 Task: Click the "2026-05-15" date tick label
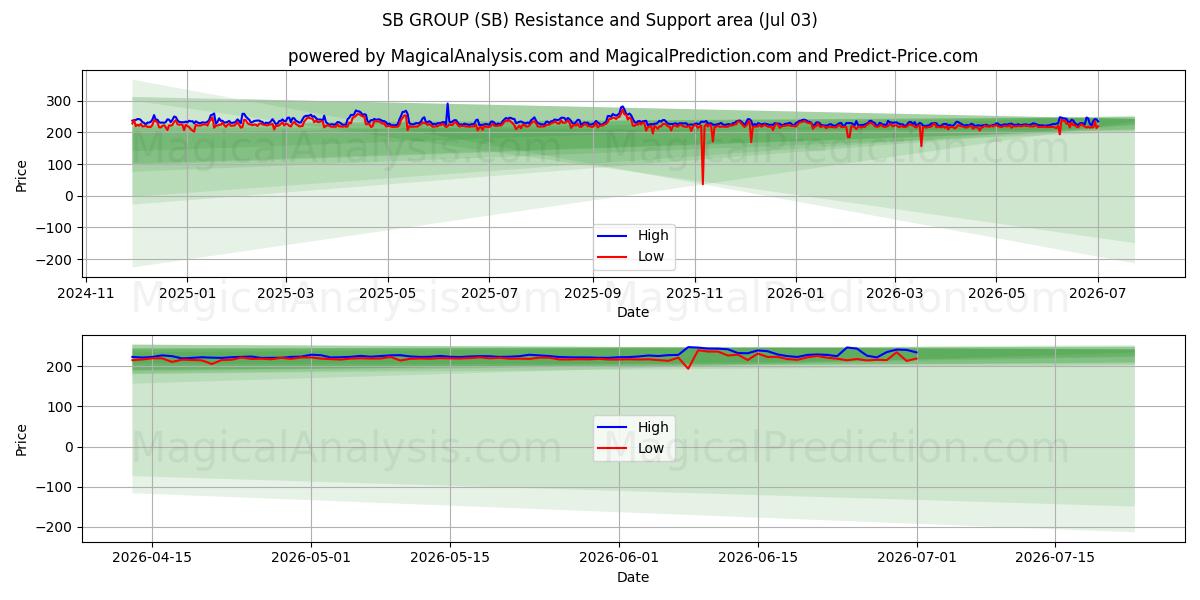450,558
